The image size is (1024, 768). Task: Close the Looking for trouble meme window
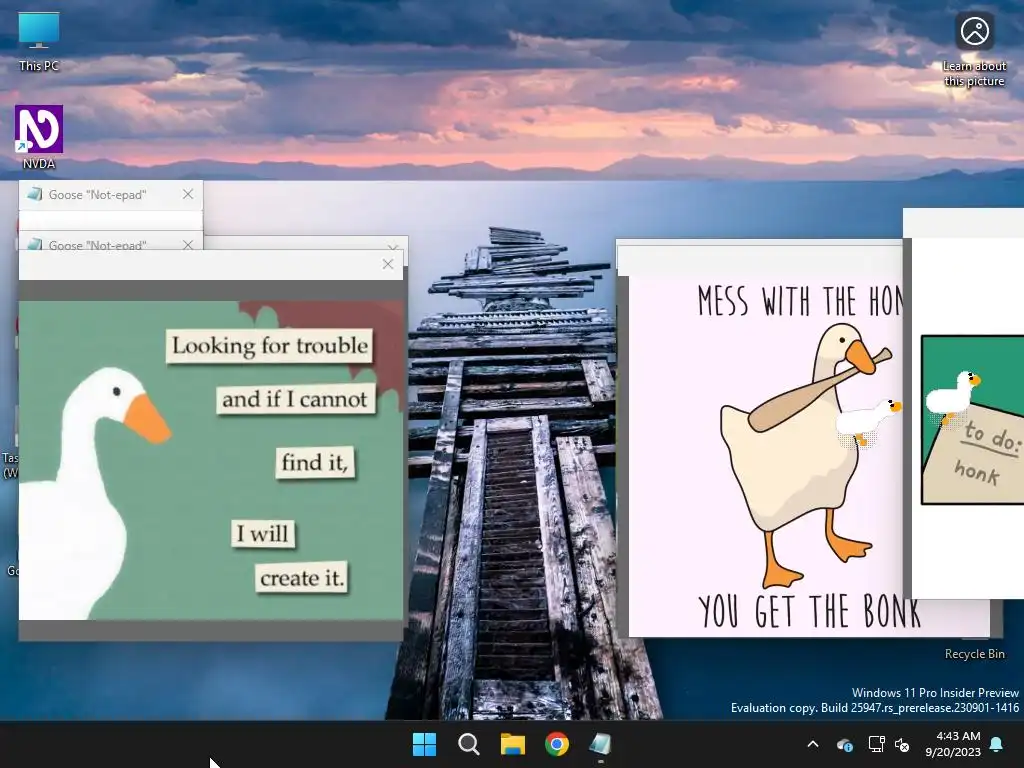[388, 264]
